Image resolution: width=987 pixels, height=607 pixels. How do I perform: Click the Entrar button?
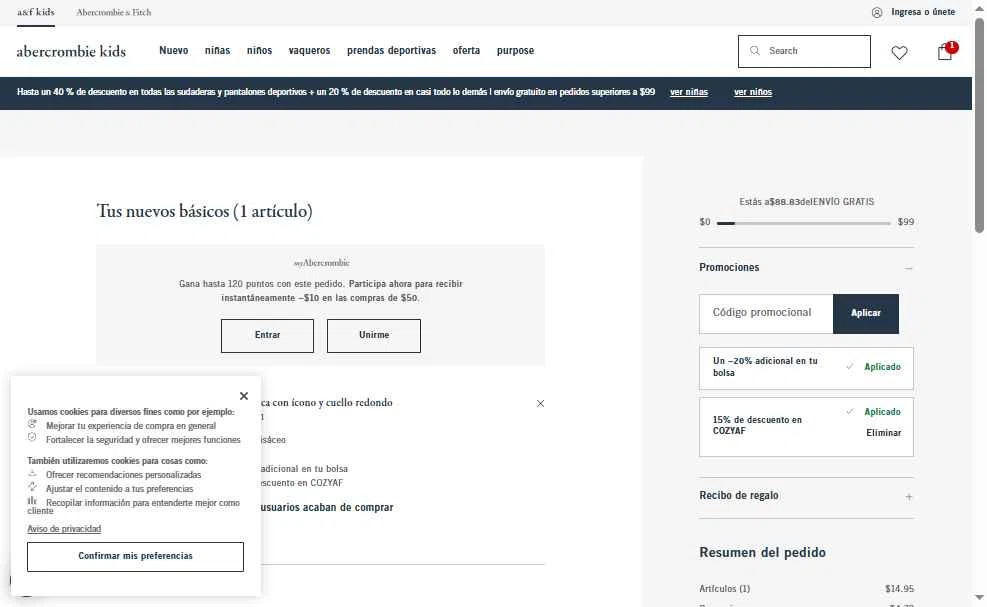coord(267,335)
